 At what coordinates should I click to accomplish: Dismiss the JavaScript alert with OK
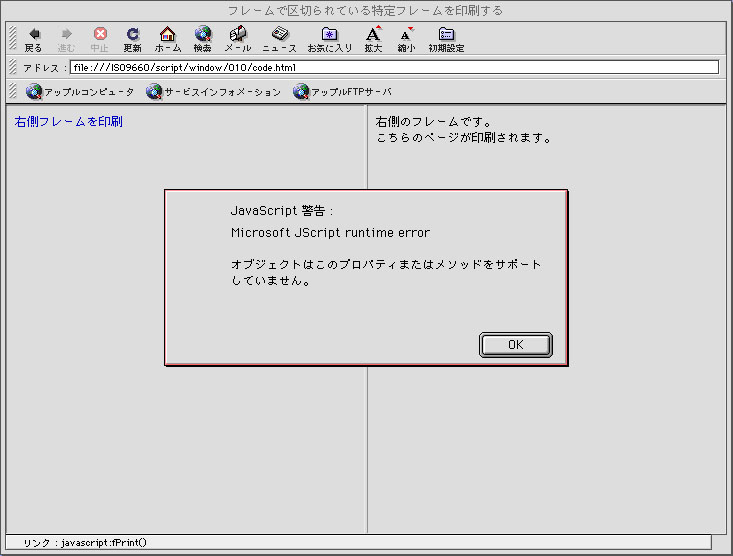pos(516,345)
